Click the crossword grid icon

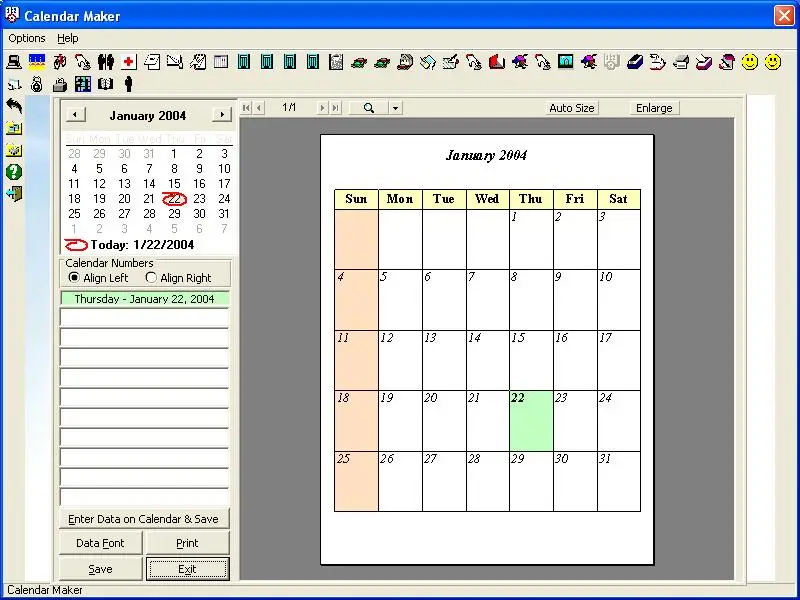[83, 84]
